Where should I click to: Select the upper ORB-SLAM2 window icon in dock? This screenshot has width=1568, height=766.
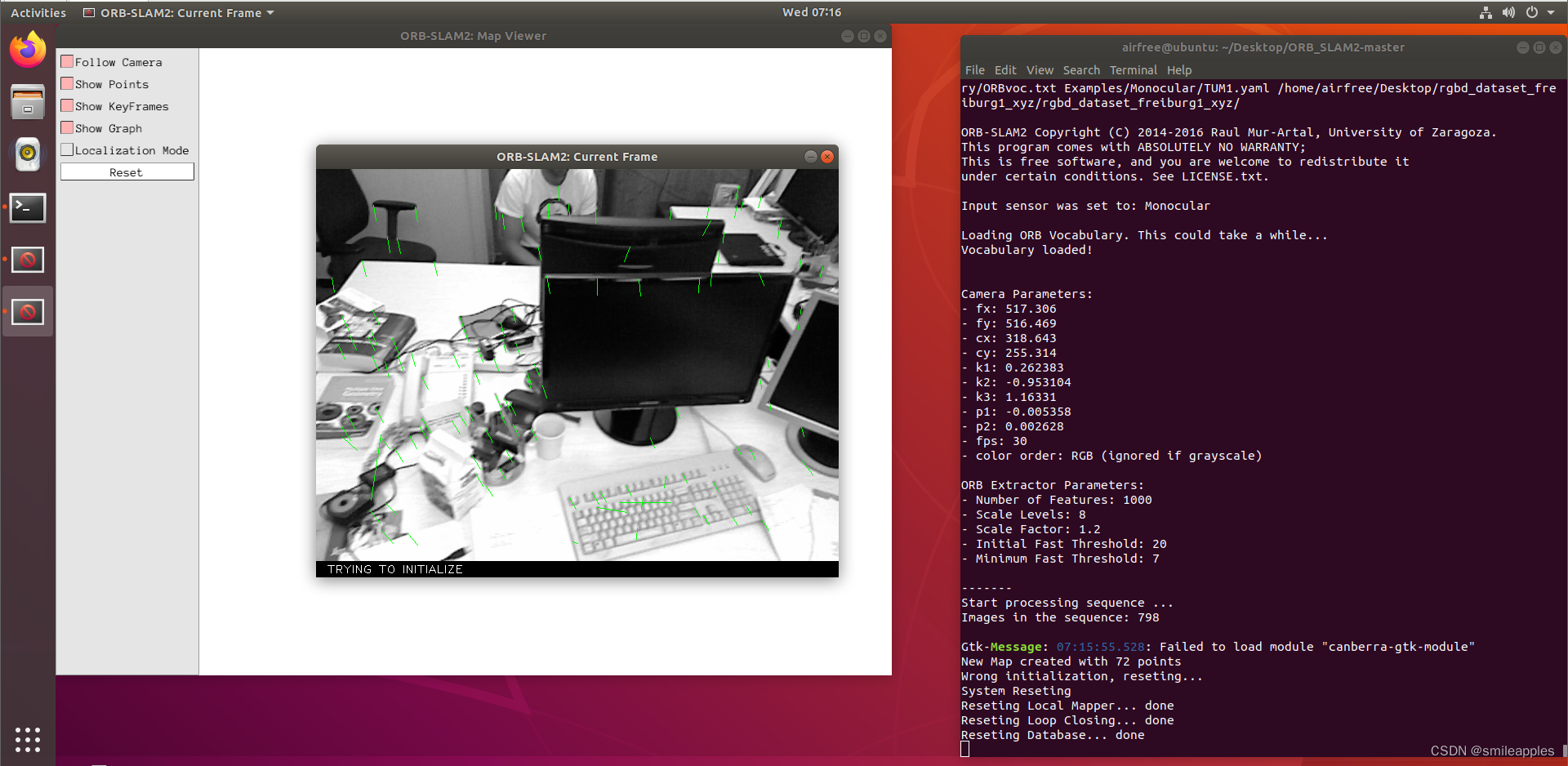pyautogui.click(x=28, y=260)
